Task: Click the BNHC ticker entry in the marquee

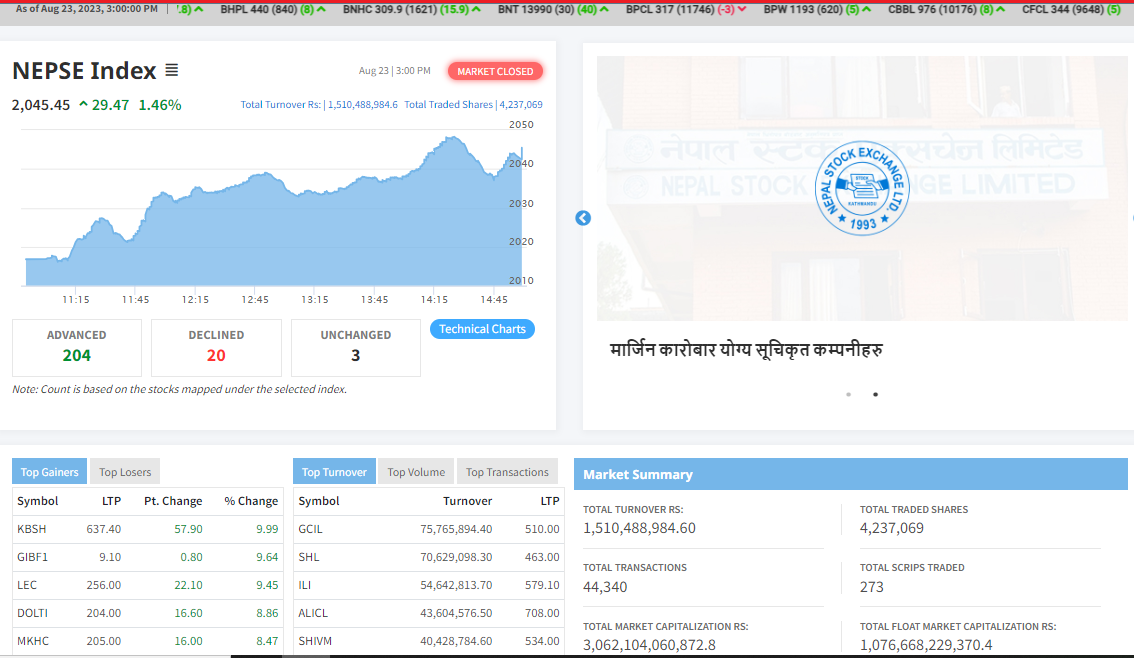Action: [412, 9]
